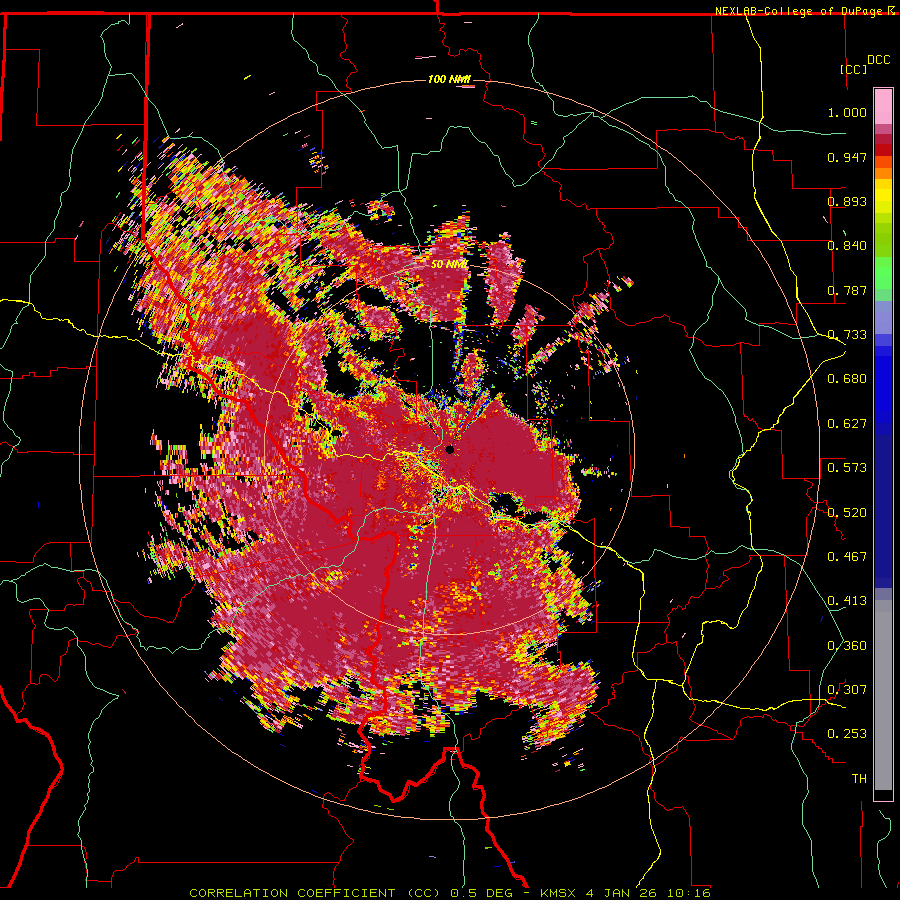Image resolution: width=900 pixels, height=900 pixels.
Task: Click the 100 NMI range ring label
Action: [x=449, y=79]
